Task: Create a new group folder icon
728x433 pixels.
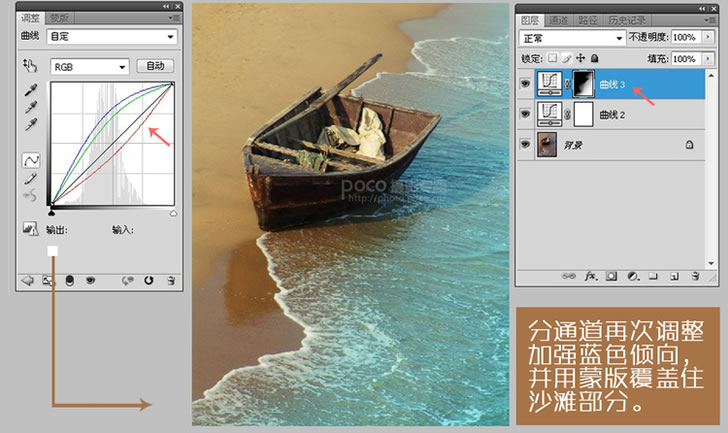Action: coord(653,276)
